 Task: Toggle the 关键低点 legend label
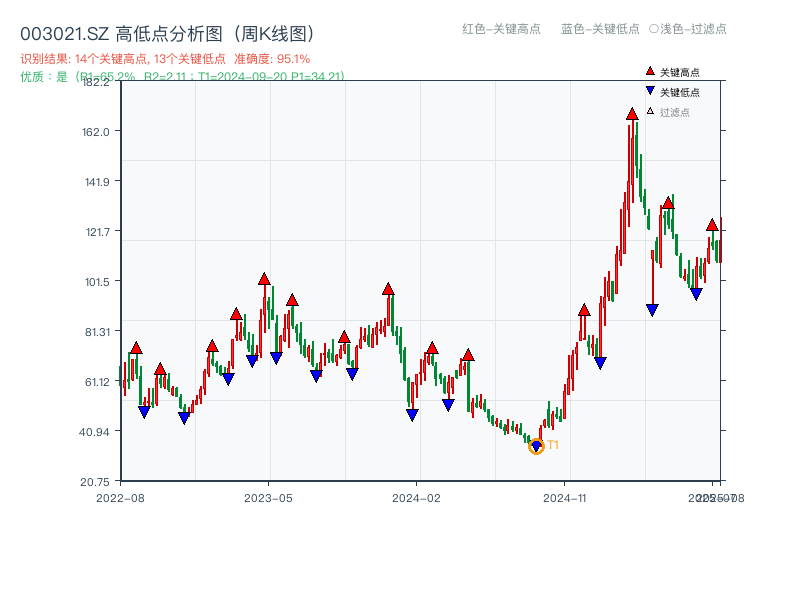680,92
